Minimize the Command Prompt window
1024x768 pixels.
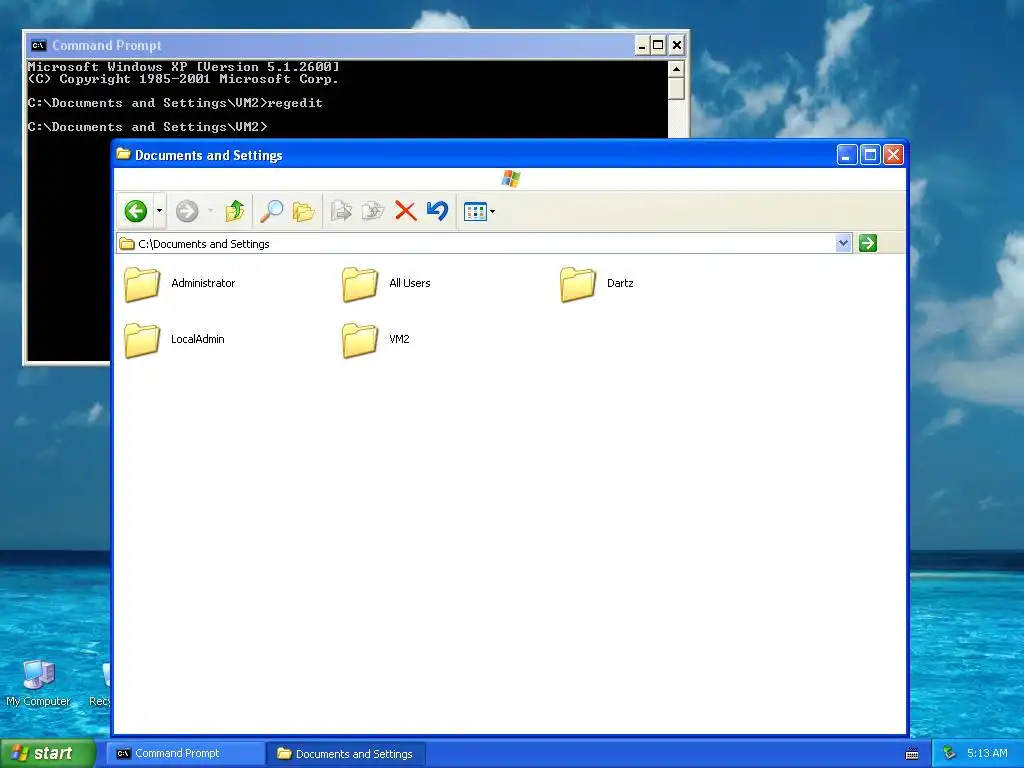tap(642, 46)
